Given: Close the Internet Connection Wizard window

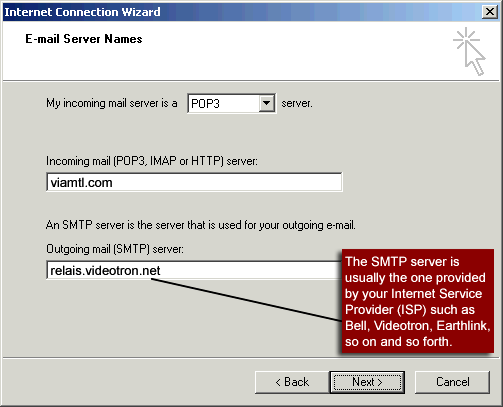Looking at the screenshot, I should pyautogui.click(x=490, y=12).
